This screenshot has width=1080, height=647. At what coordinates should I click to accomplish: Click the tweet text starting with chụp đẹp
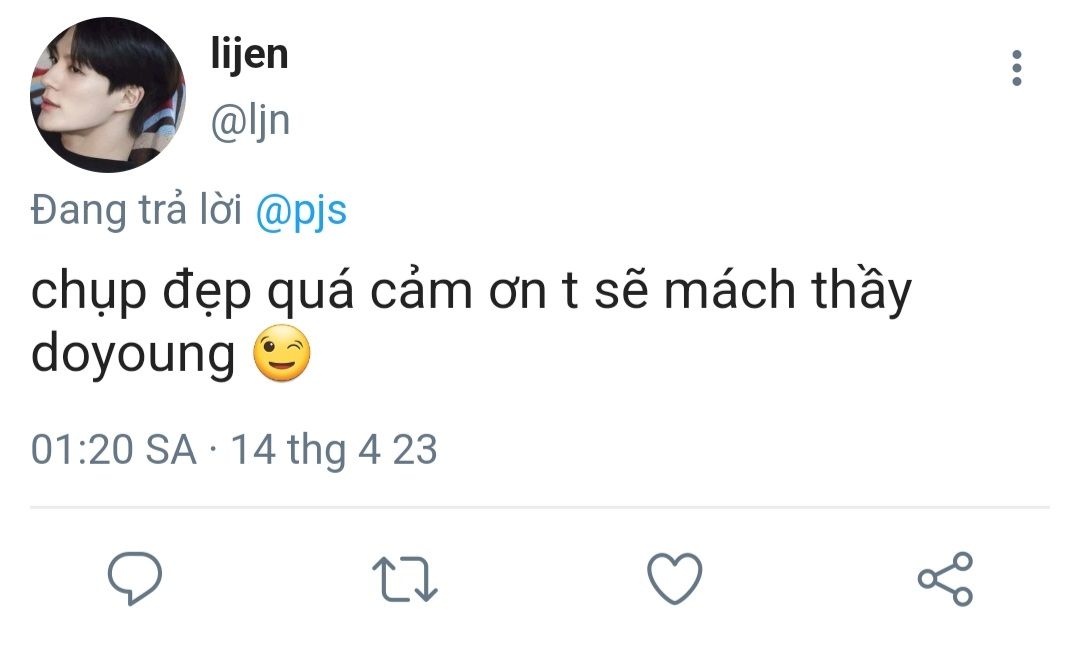(x=470, y=291)
